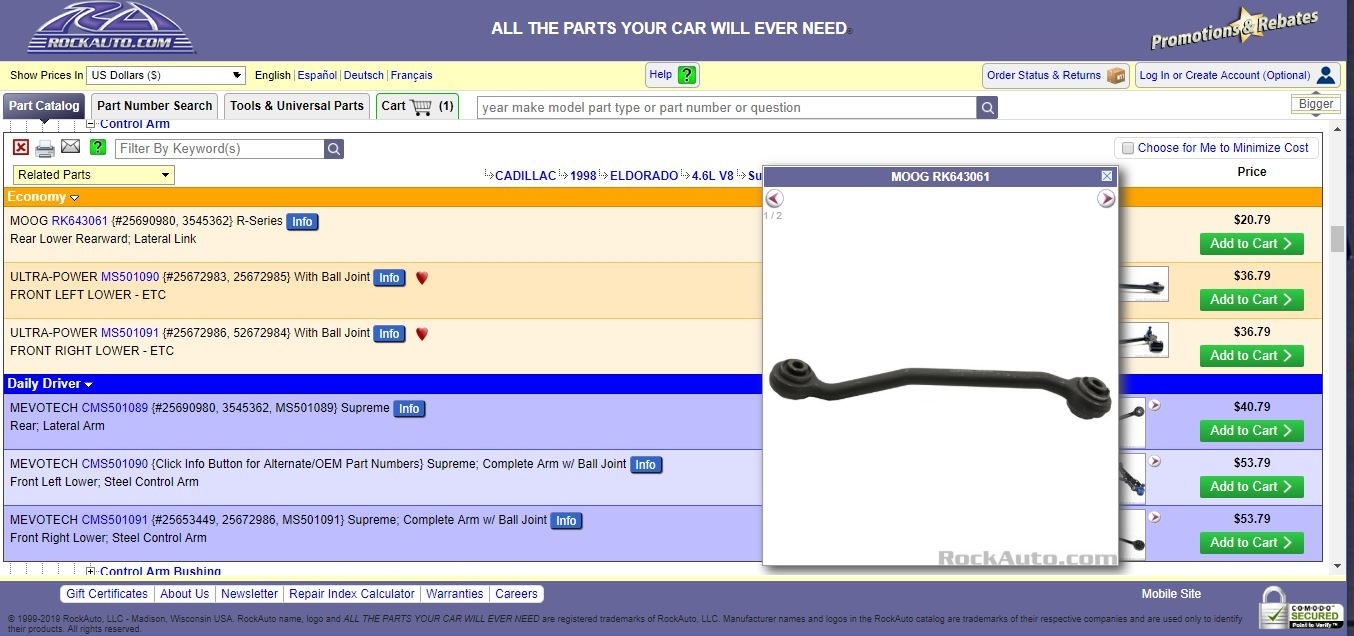
Task: Show next image in MOOG popup
Action: (x=1106, y=199)
